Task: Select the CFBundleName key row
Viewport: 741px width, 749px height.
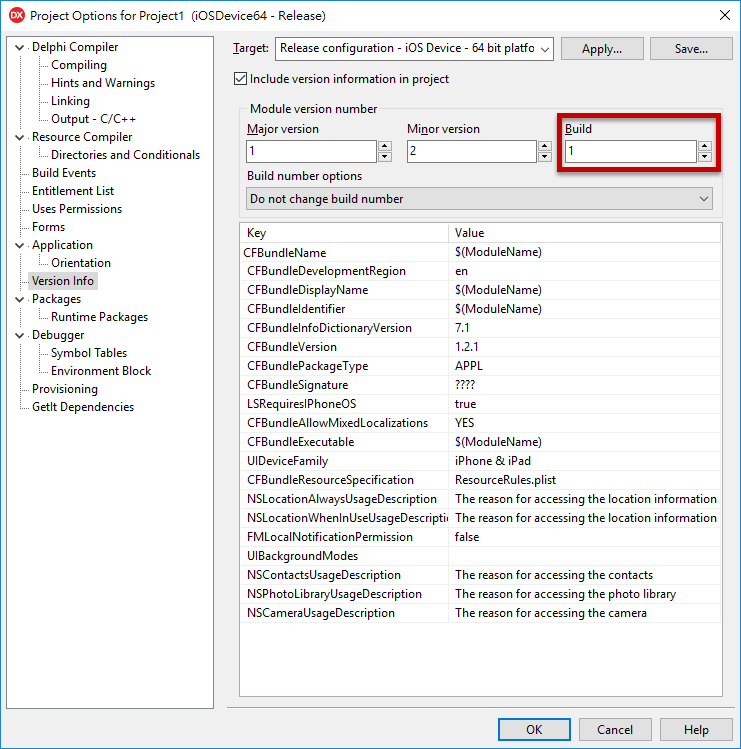Action: pos(344,252)
